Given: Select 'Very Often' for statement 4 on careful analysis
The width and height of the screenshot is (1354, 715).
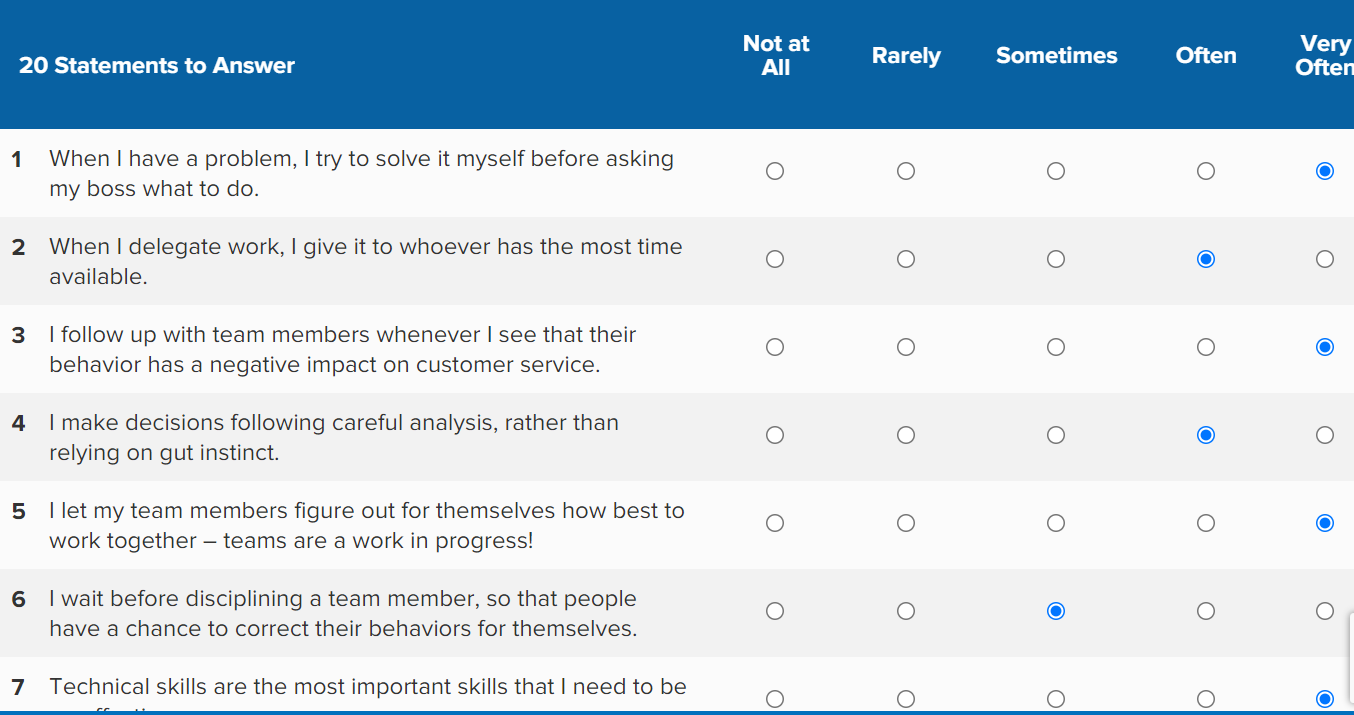Looking at the screenshot, I should coord(1325,435).
